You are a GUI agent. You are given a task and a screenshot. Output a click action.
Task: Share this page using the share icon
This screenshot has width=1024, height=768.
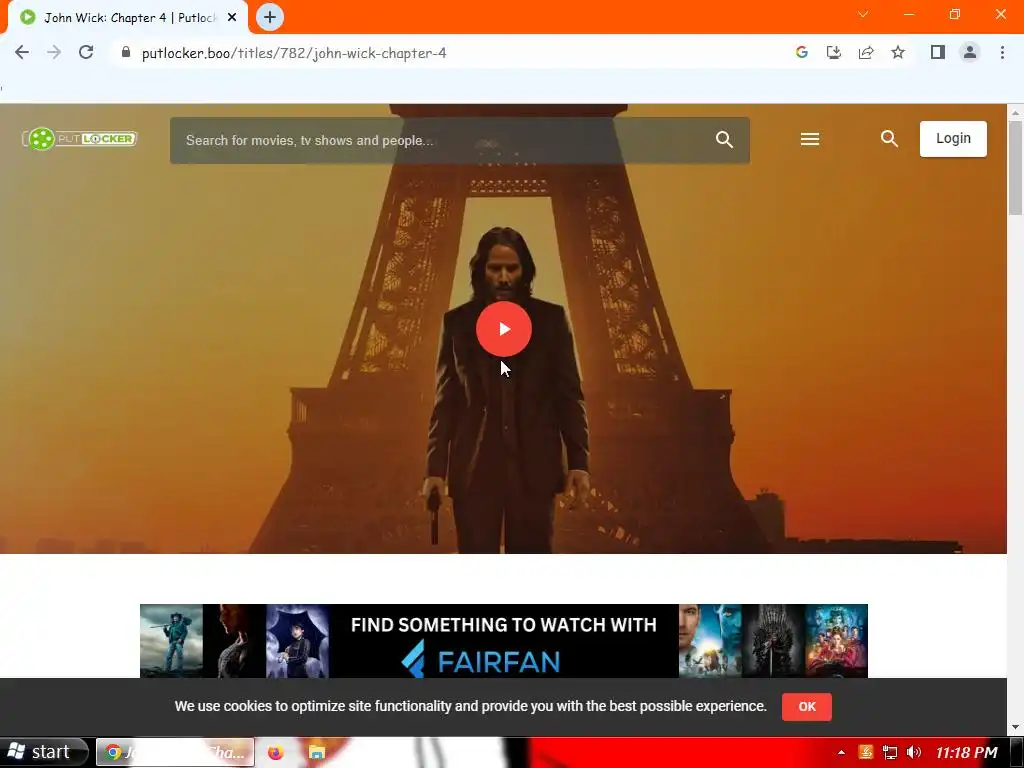(x=866, y=52)
